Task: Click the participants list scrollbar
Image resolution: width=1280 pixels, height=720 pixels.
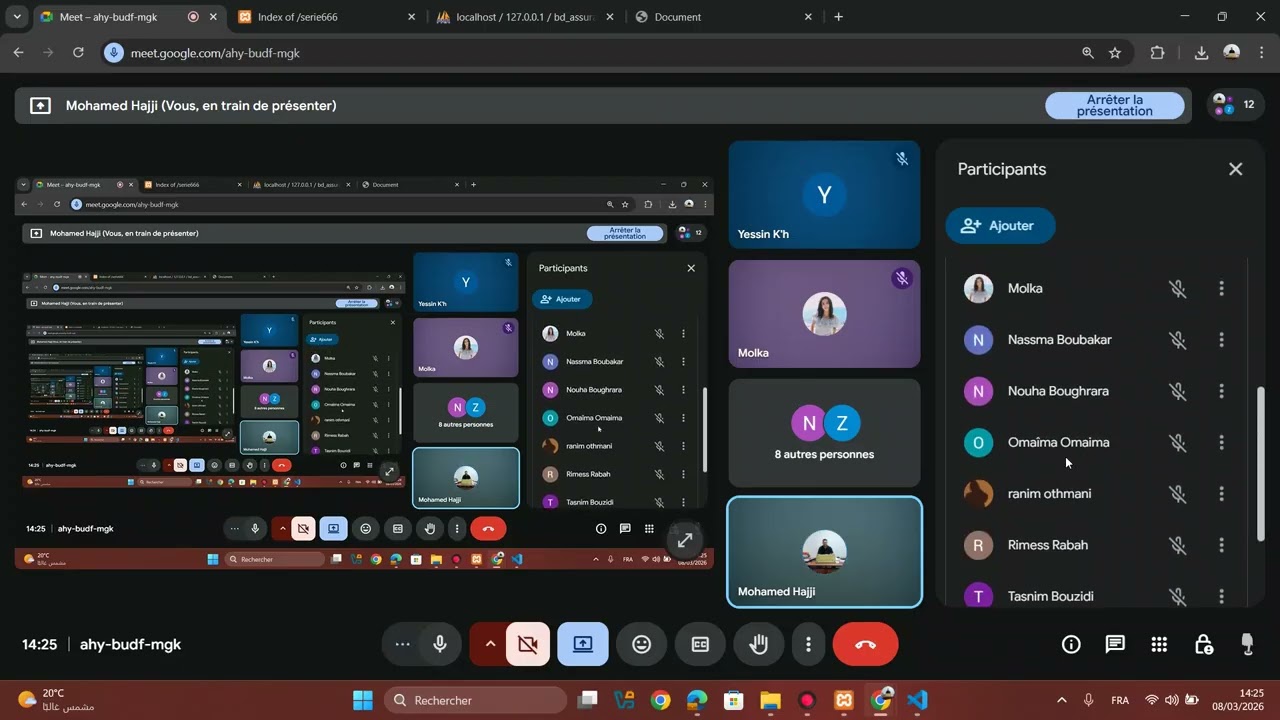Action: (x=1260, y=465)
